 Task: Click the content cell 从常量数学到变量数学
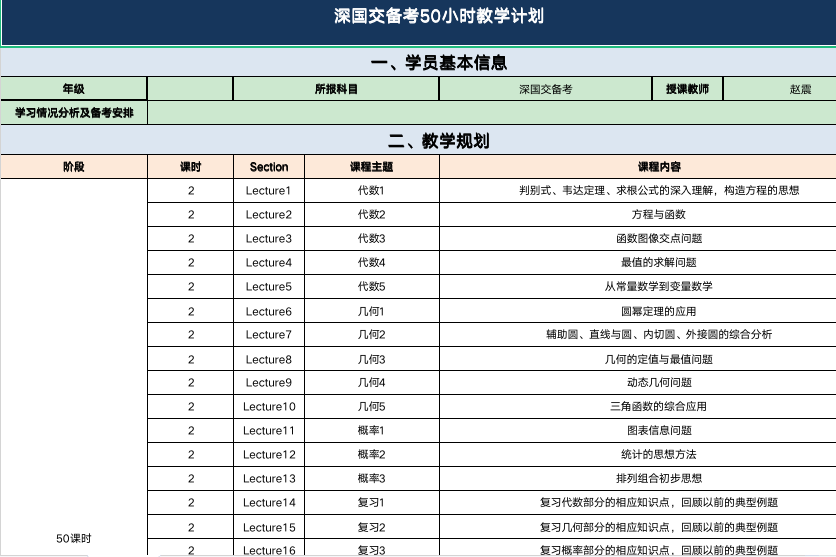coord(638,286)
